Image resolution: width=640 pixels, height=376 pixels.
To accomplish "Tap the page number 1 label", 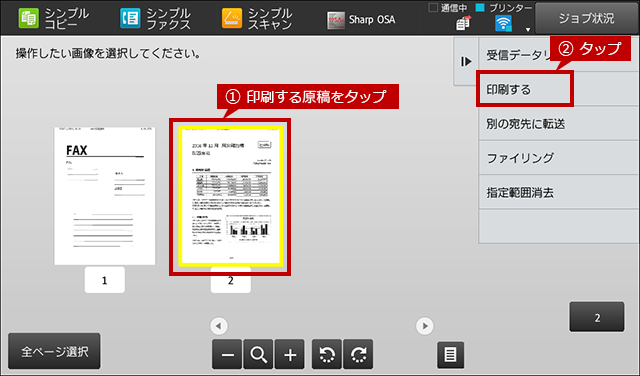I will 104,280.
